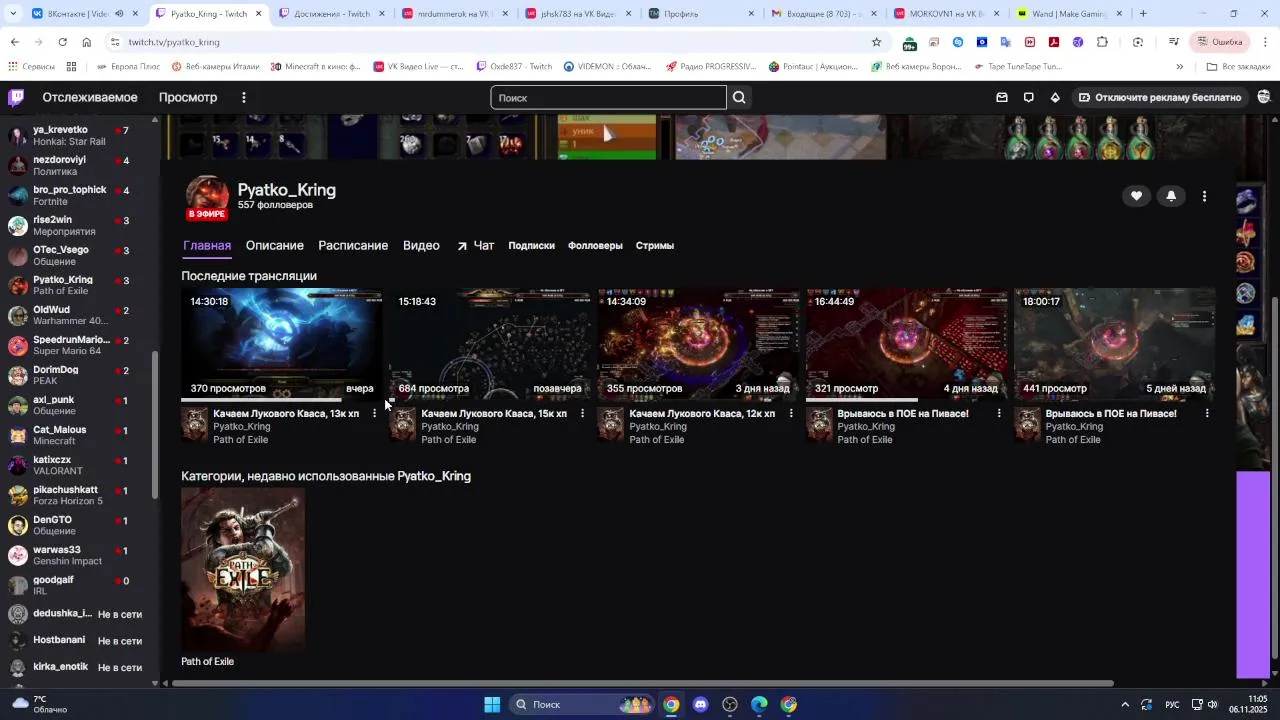Open the 14:30:18 stream thumbnail
Screen dimensions: 1280x720
281,344
